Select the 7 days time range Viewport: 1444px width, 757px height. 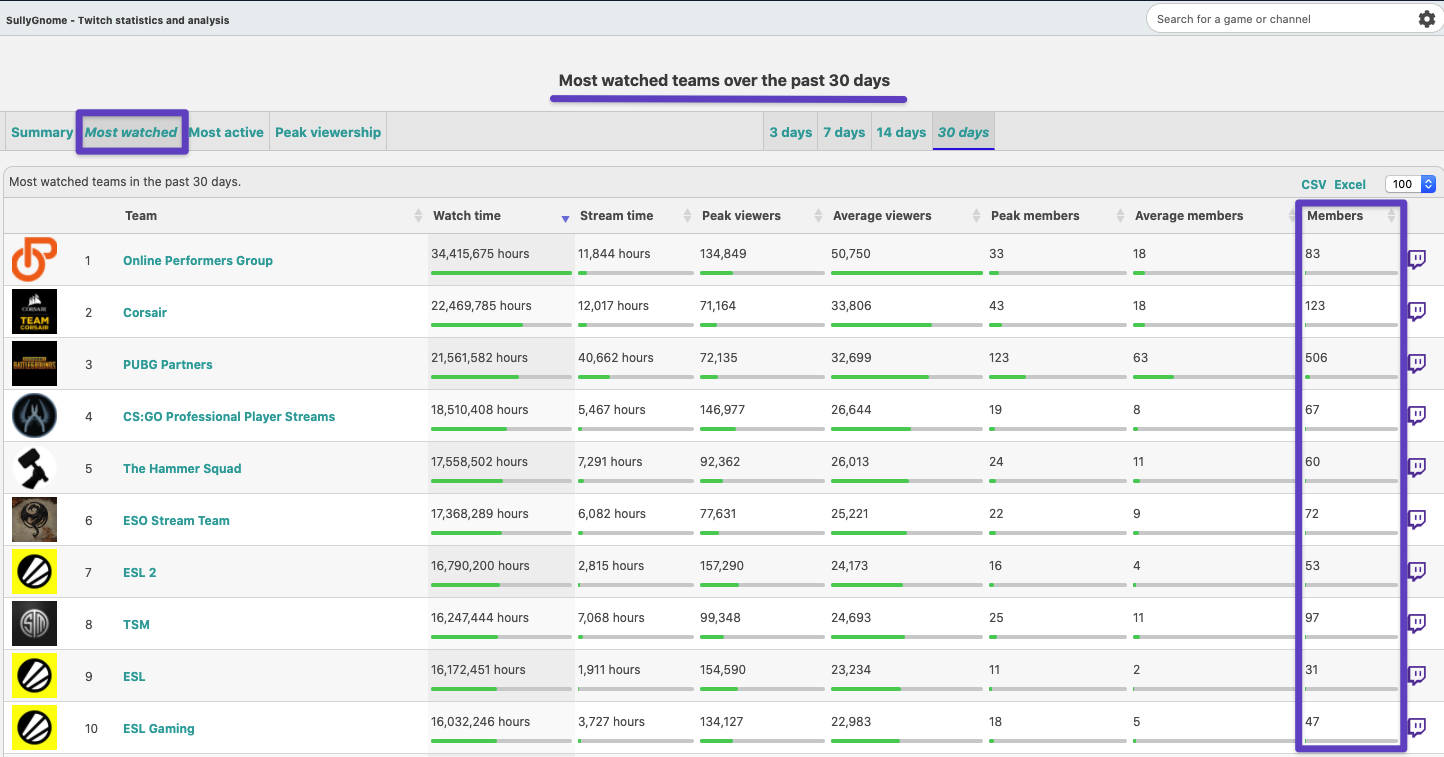[843, 132]
